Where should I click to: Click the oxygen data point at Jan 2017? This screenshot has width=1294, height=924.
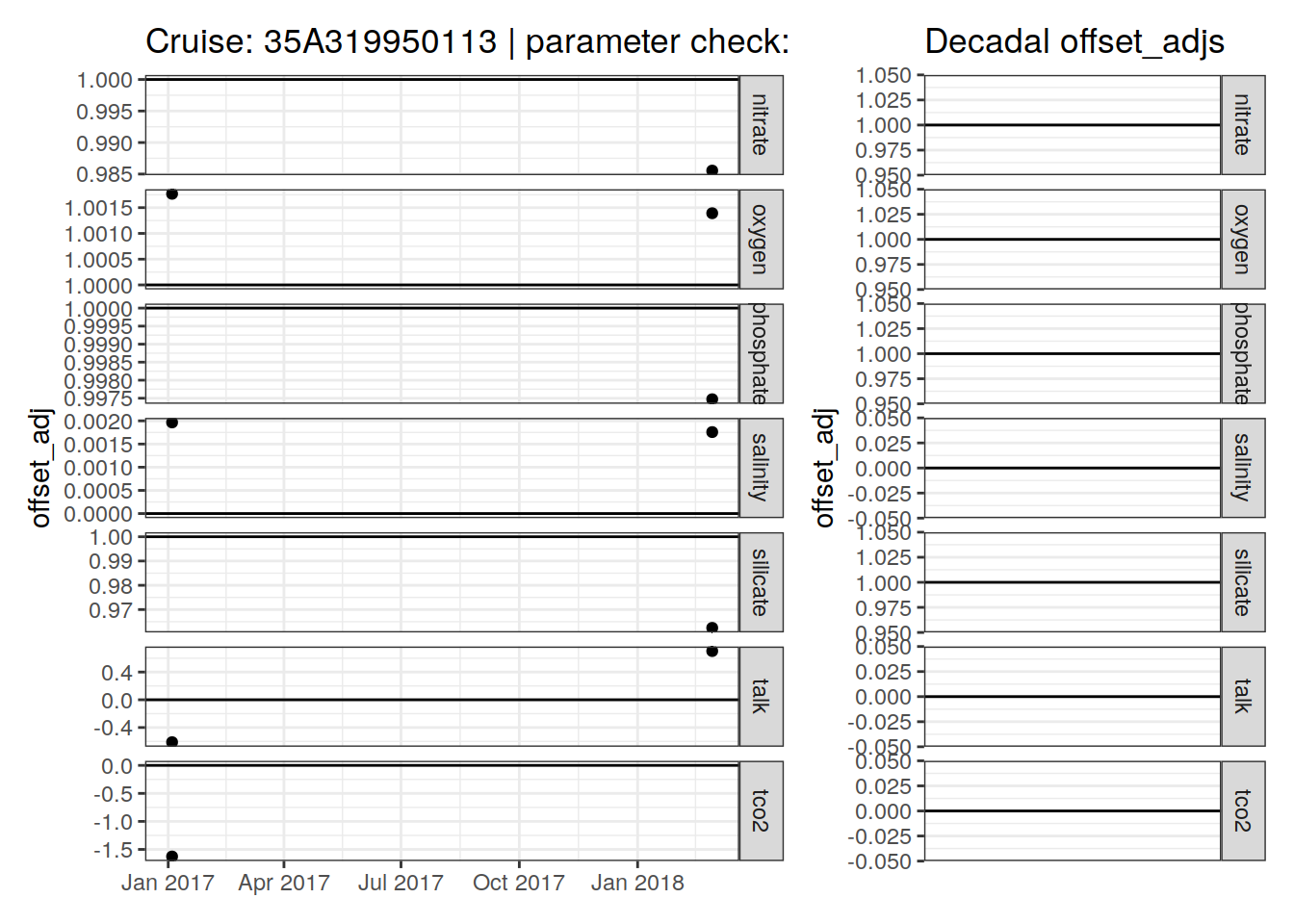[x=171, y=194]
